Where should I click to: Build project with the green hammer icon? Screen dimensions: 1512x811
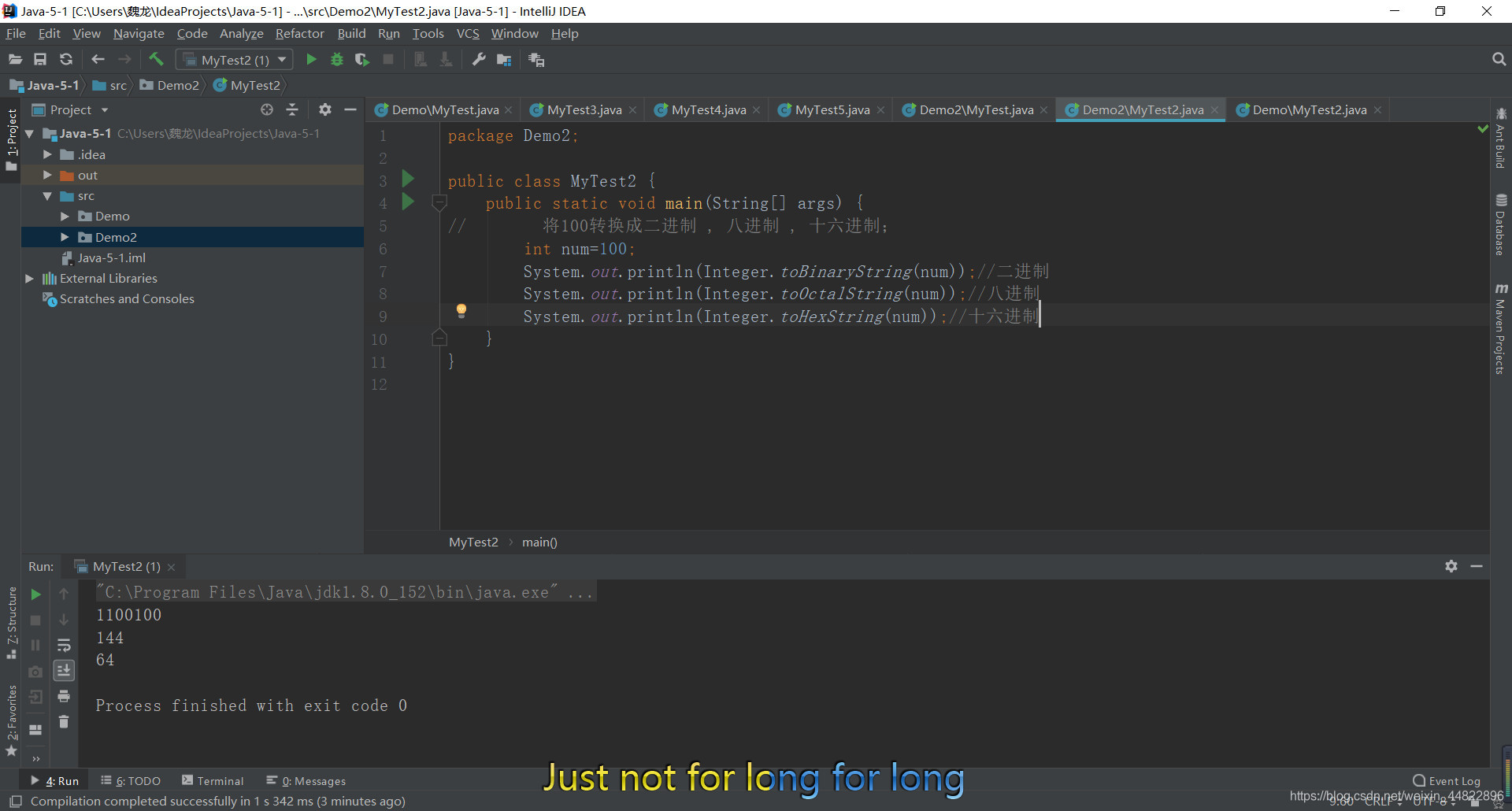click(156, 60)
